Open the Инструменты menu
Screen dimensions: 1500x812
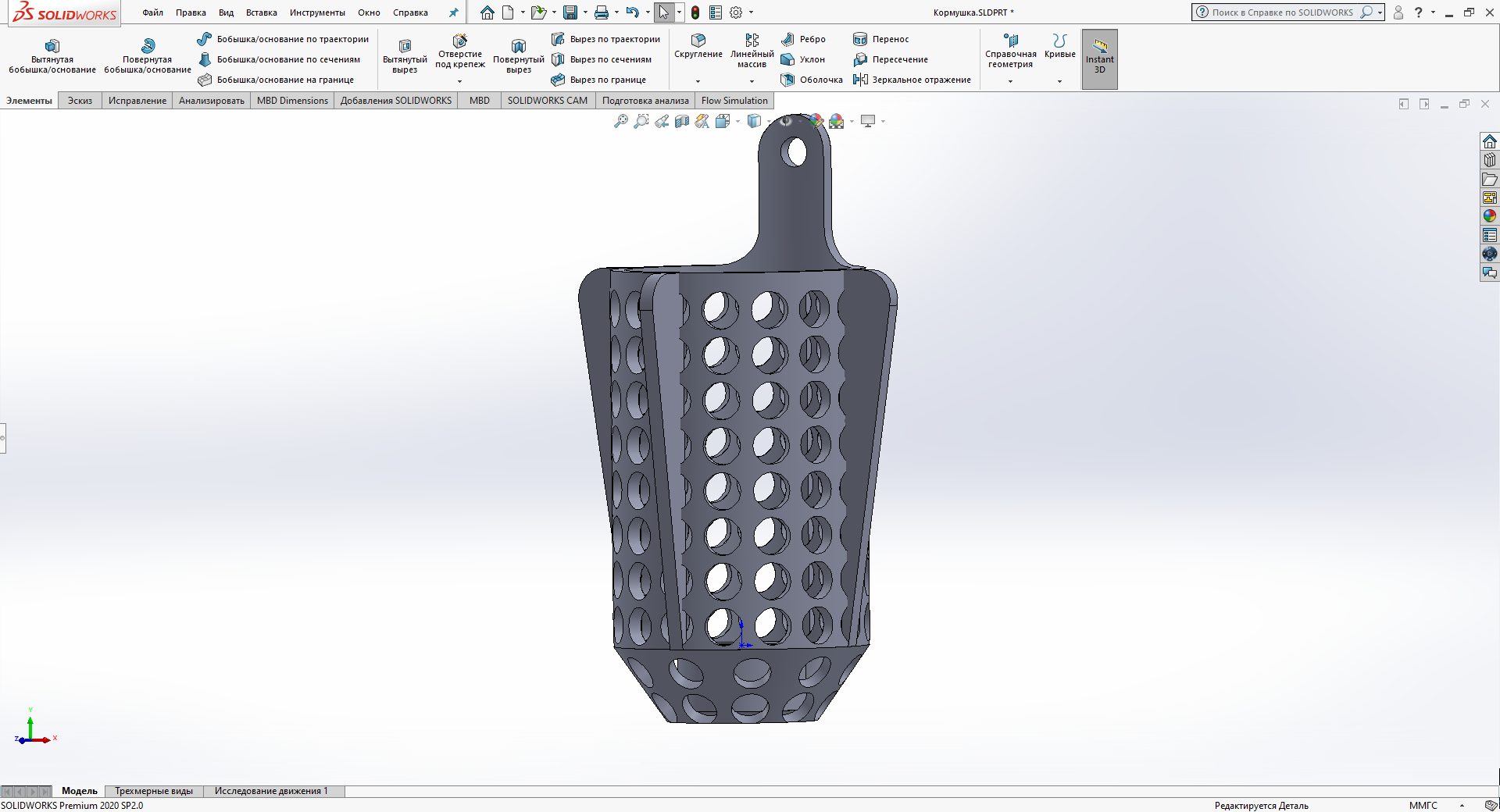(317, 12)
